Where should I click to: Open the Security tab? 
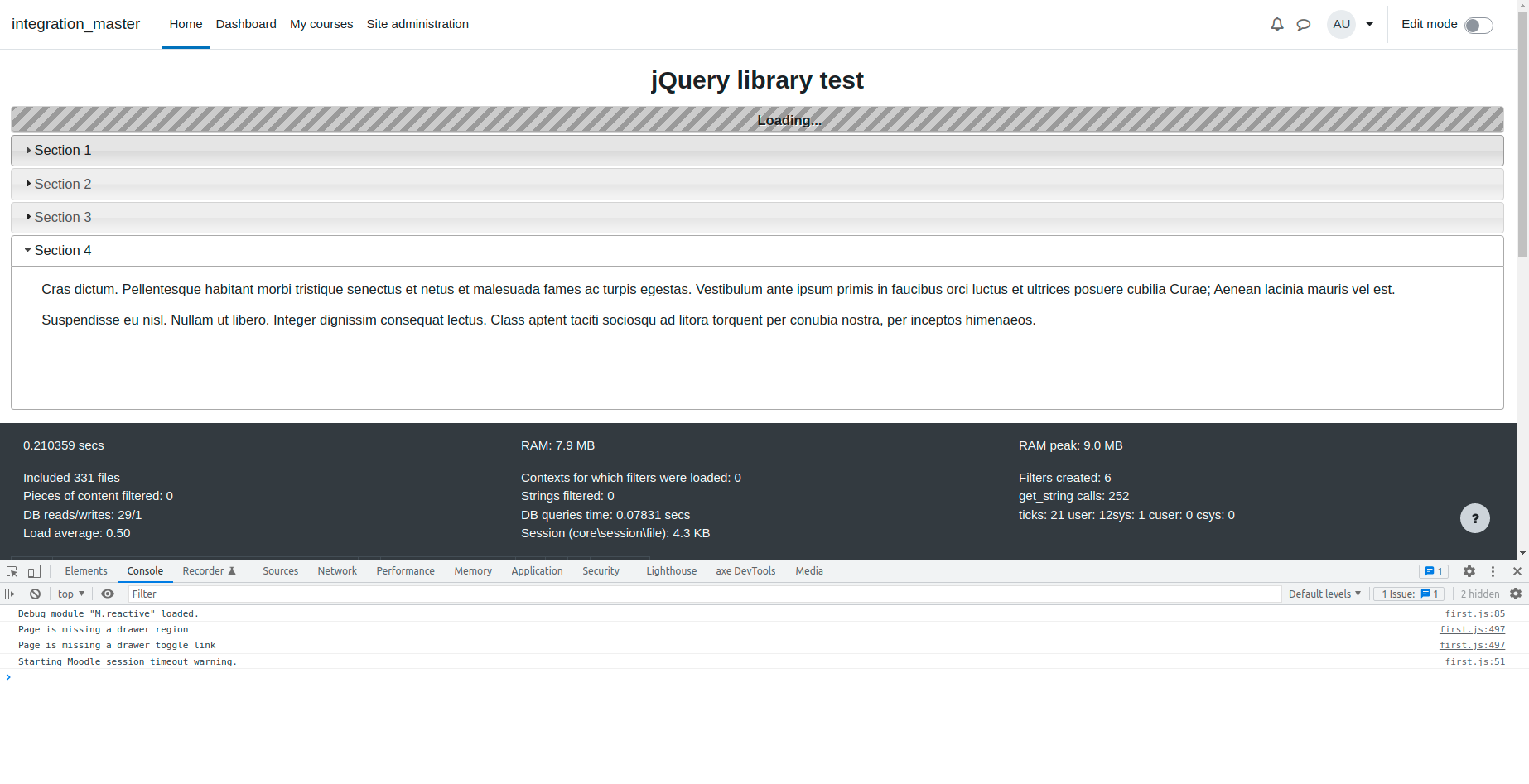click(601, 571)
